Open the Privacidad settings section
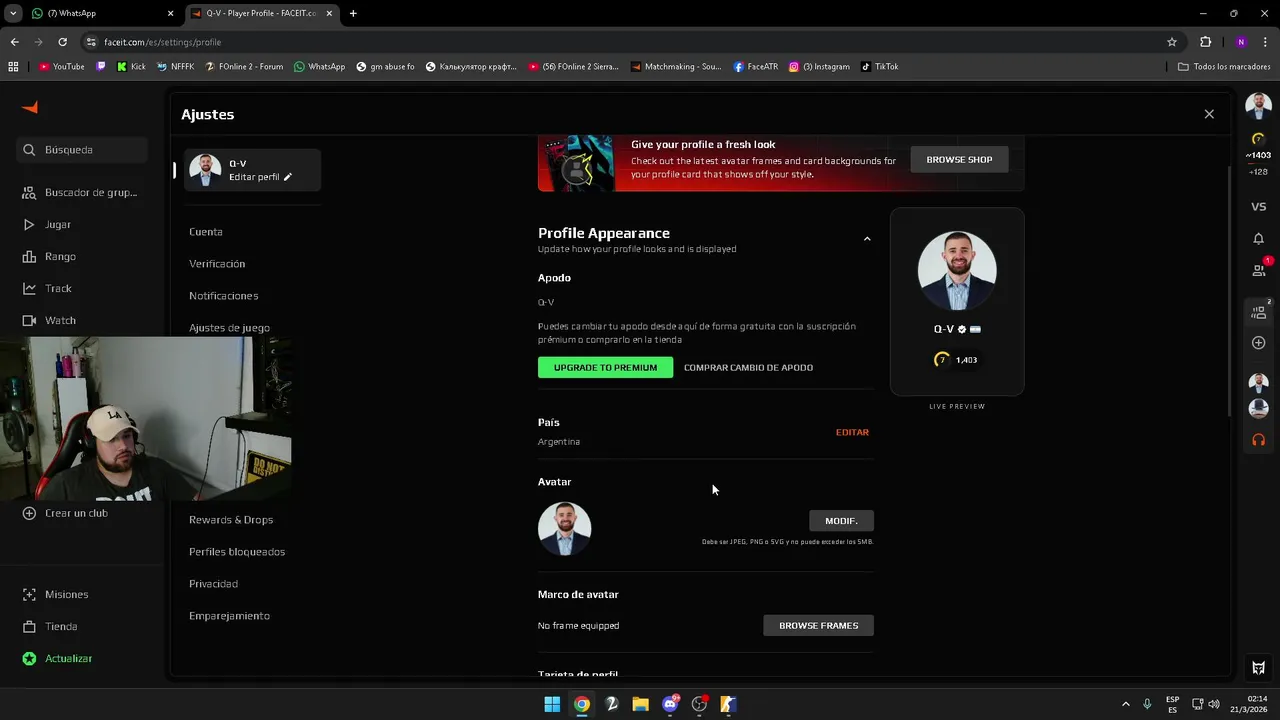The image size is (1280, 720). click(x=213, y=584)
